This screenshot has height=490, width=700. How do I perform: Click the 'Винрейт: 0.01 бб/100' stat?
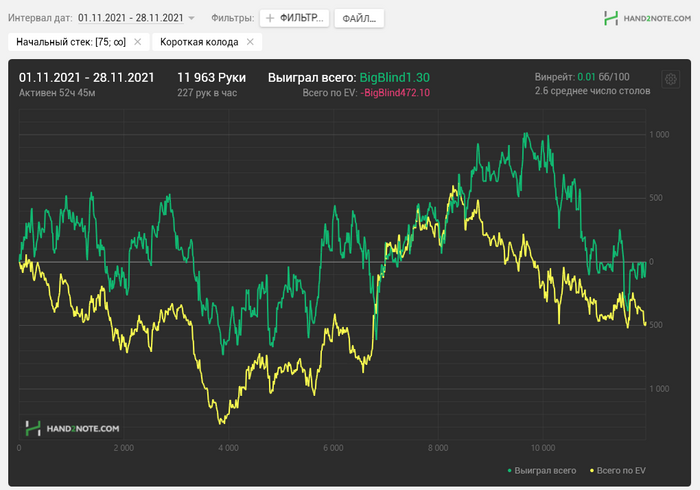pos(582,77)
